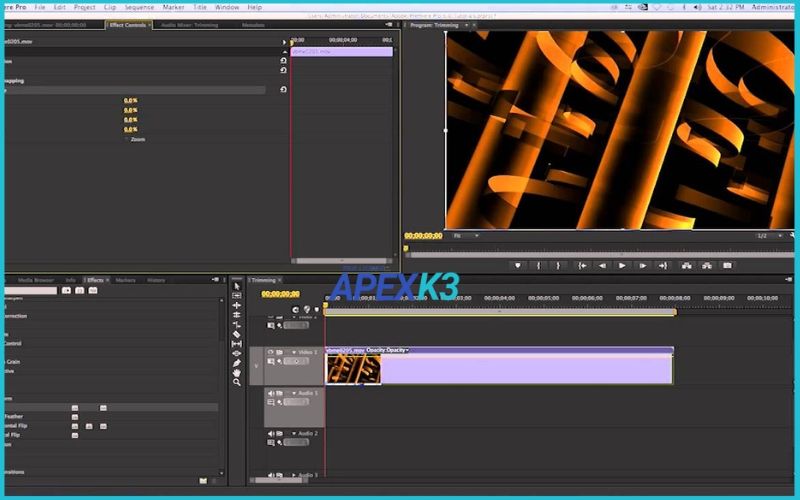
Task: Open the 1/2 playback resolution dropdown
Action: pyautogui.click(x=766, y=236)
